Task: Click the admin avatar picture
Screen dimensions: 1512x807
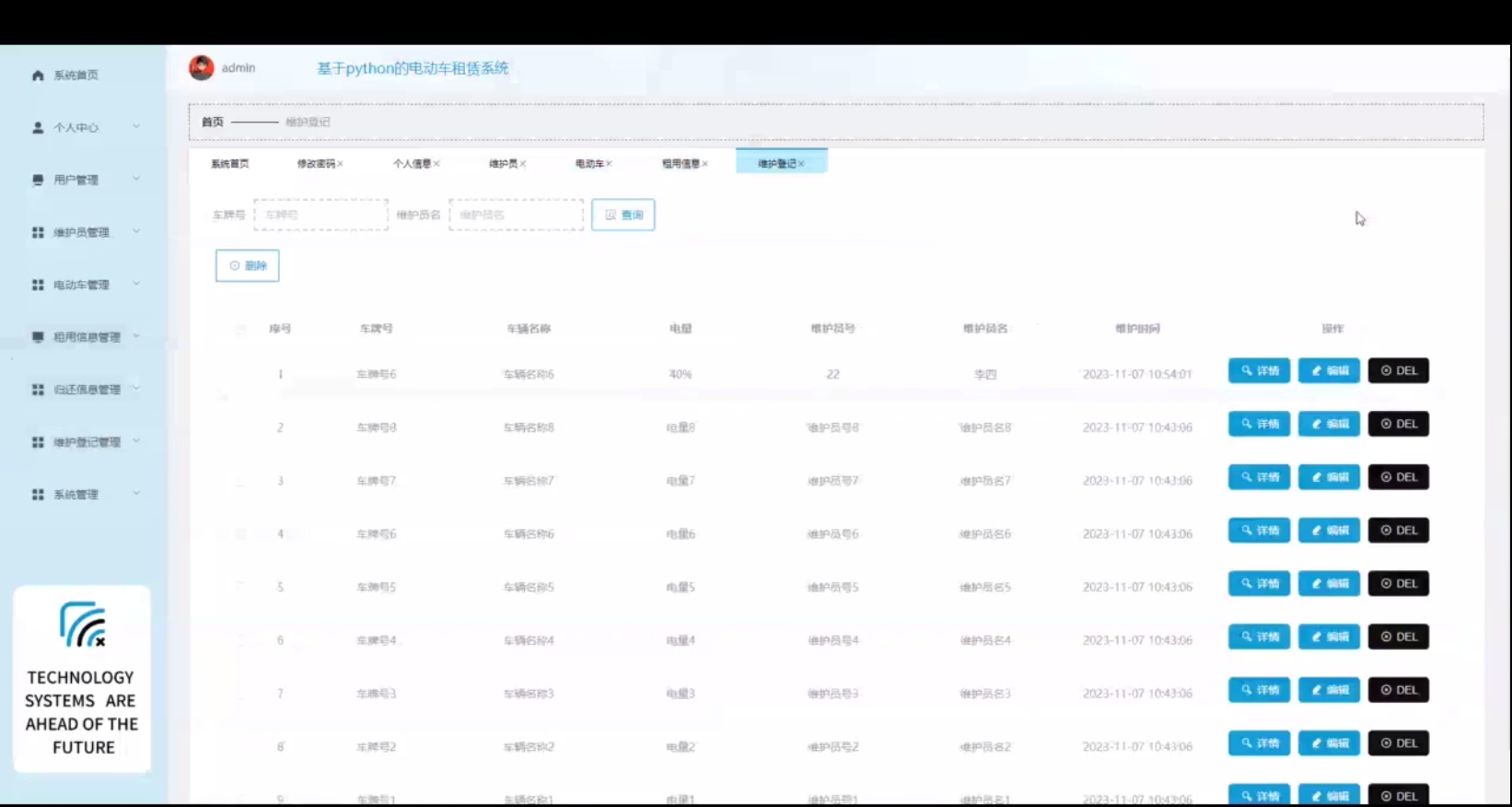Action: click(x=202, y=68)
